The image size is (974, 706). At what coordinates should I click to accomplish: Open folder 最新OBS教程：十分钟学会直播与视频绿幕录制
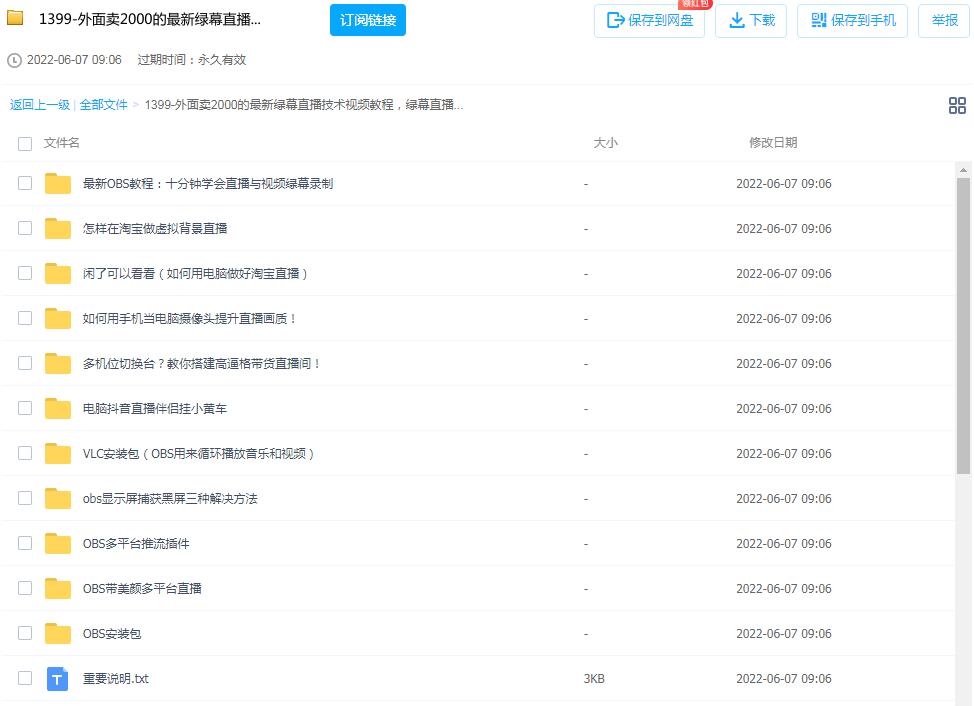[x=208, y=184]
